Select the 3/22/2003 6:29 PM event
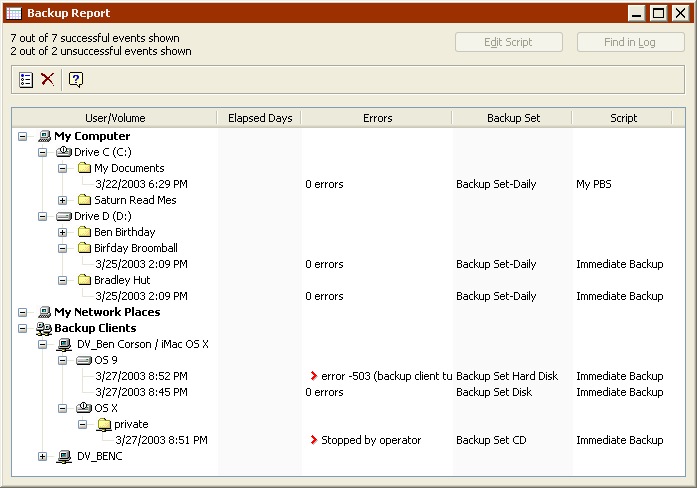This screenshot has height=488, width=697. (141, 184)
